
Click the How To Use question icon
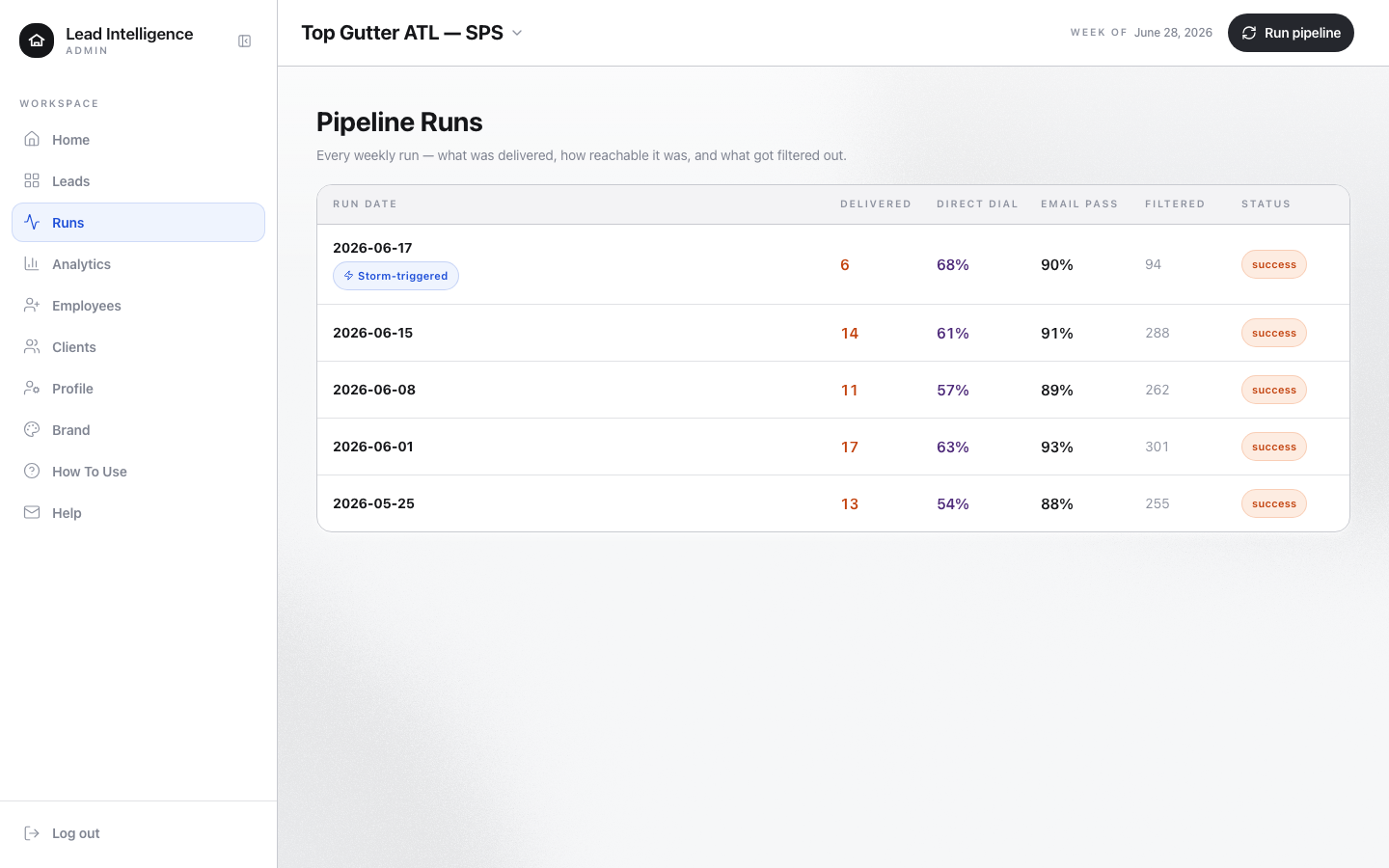pos(32,471)
